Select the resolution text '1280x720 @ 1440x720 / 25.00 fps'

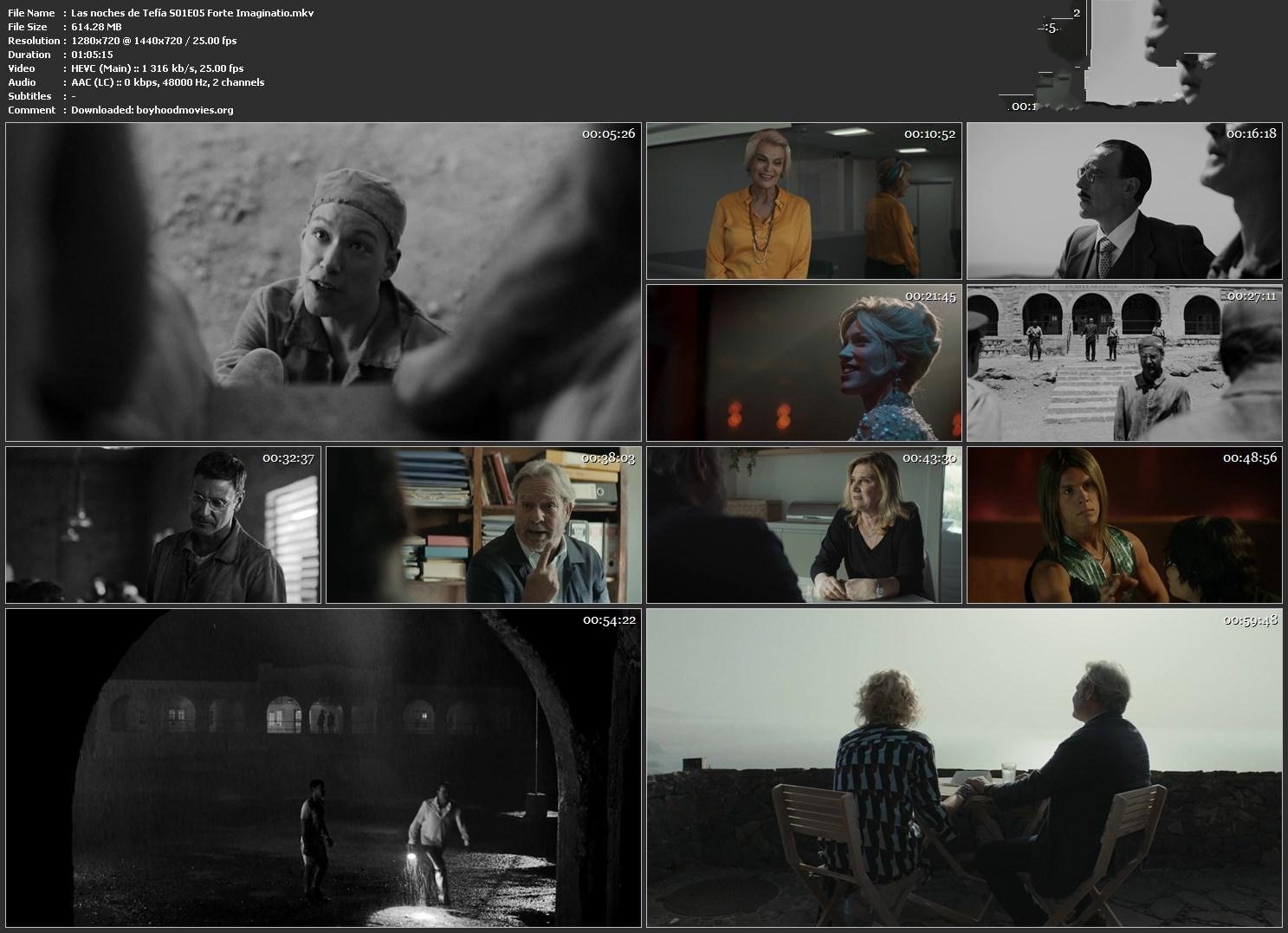153,41
